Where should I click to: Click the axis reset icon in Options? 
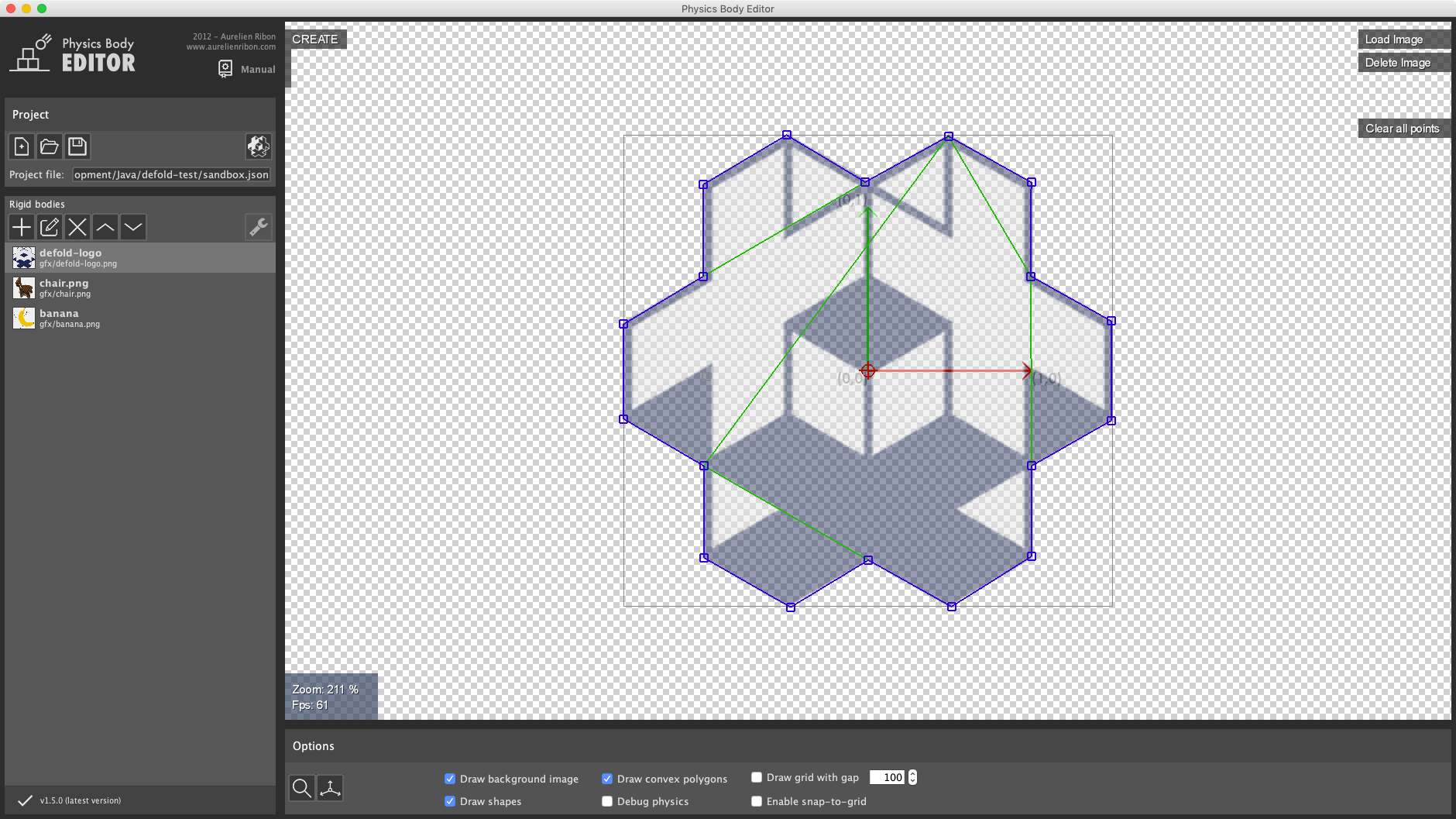click(330, 788)
